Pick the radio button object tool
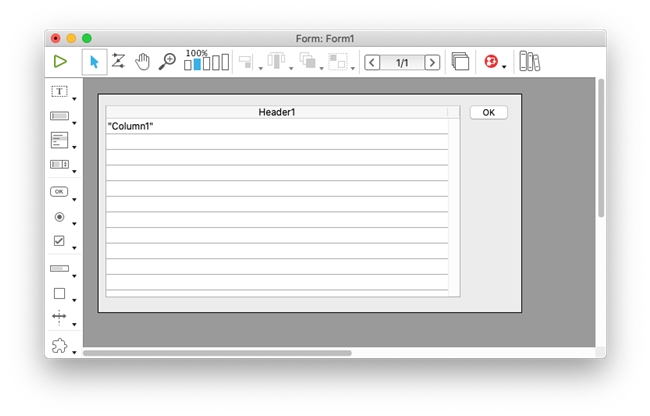This screenshot has height=416, width=650. (59, 216)
